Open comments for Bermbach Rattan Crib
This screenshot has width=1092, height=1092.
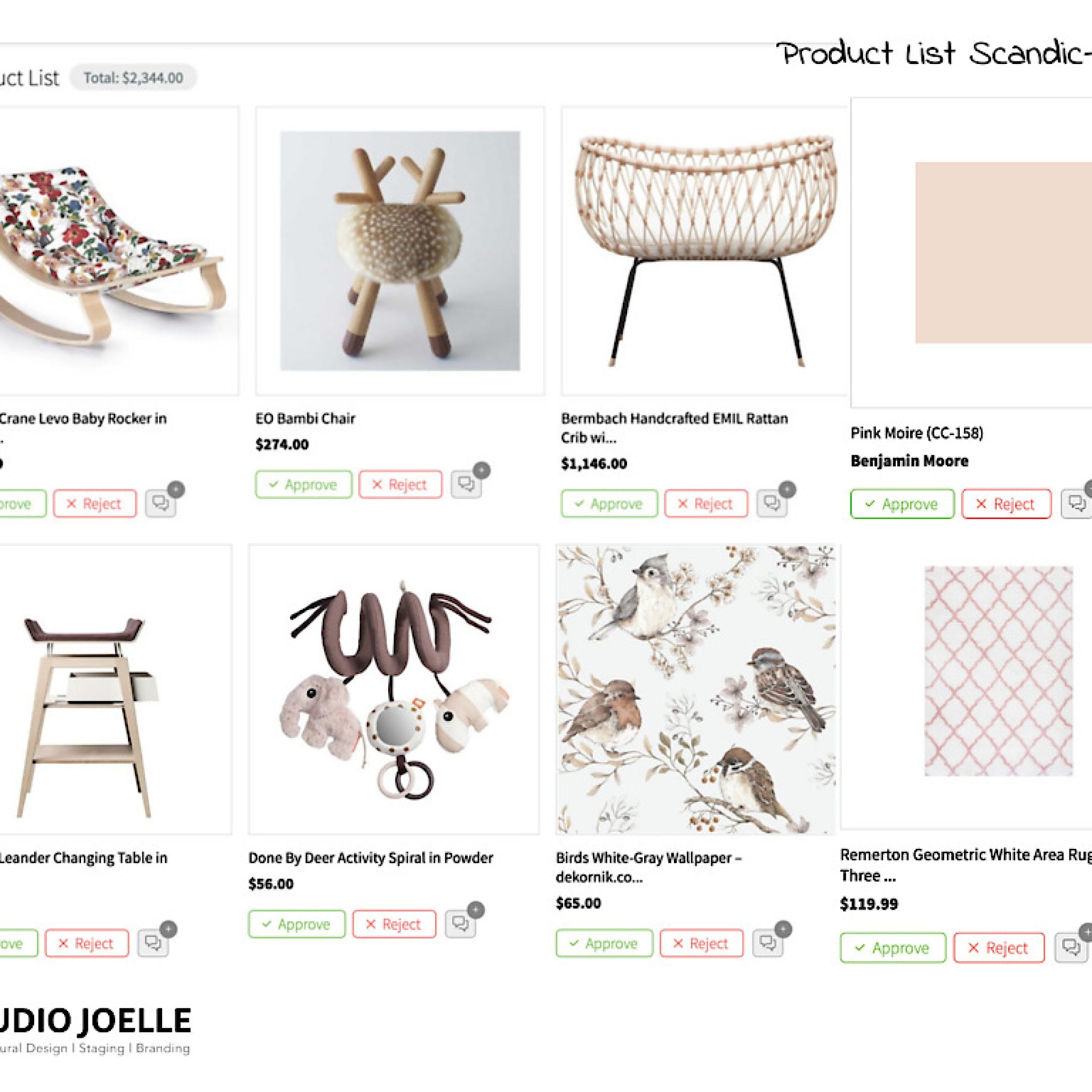pyautogui.click(x=772, y=503)
